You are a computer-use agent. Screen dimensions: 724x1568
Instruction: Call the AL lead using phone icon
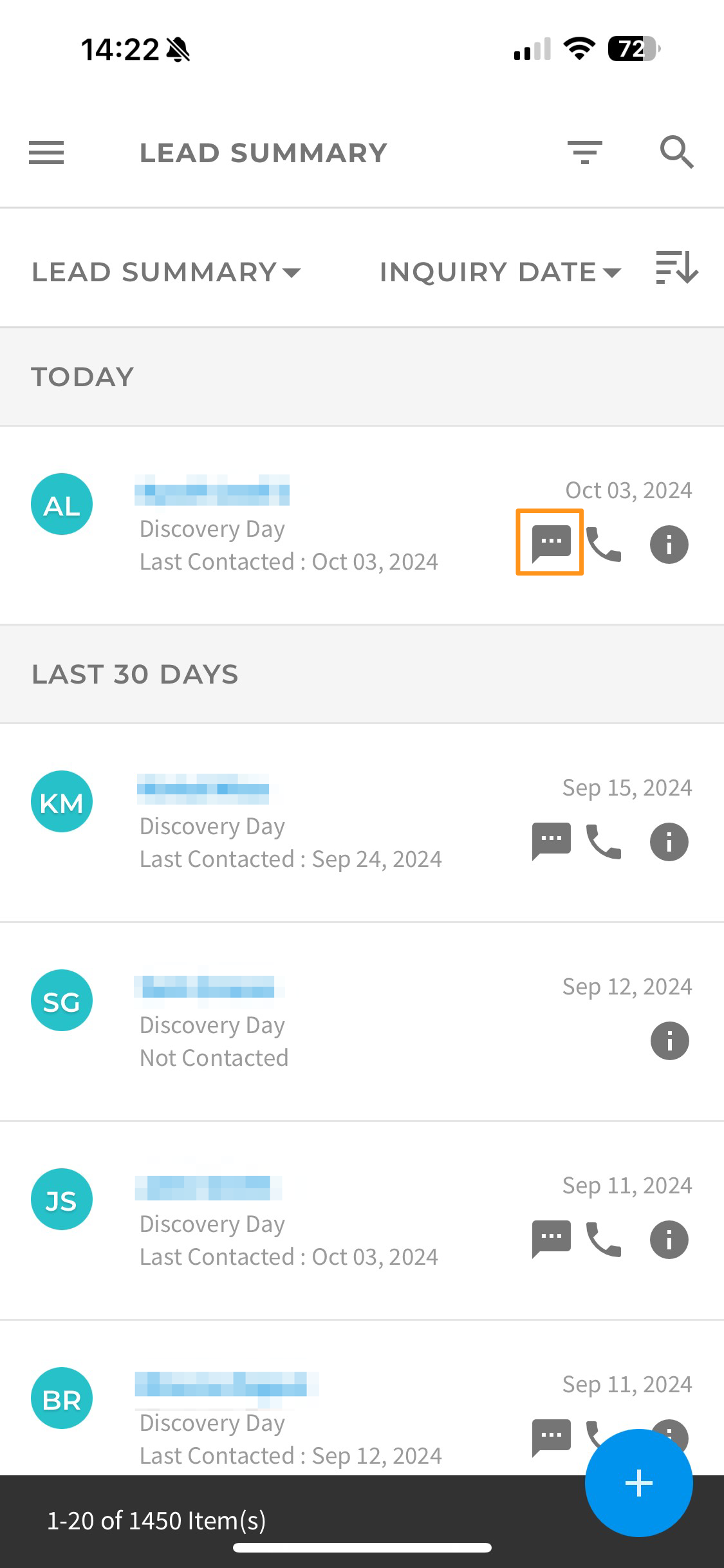[604, 545]
